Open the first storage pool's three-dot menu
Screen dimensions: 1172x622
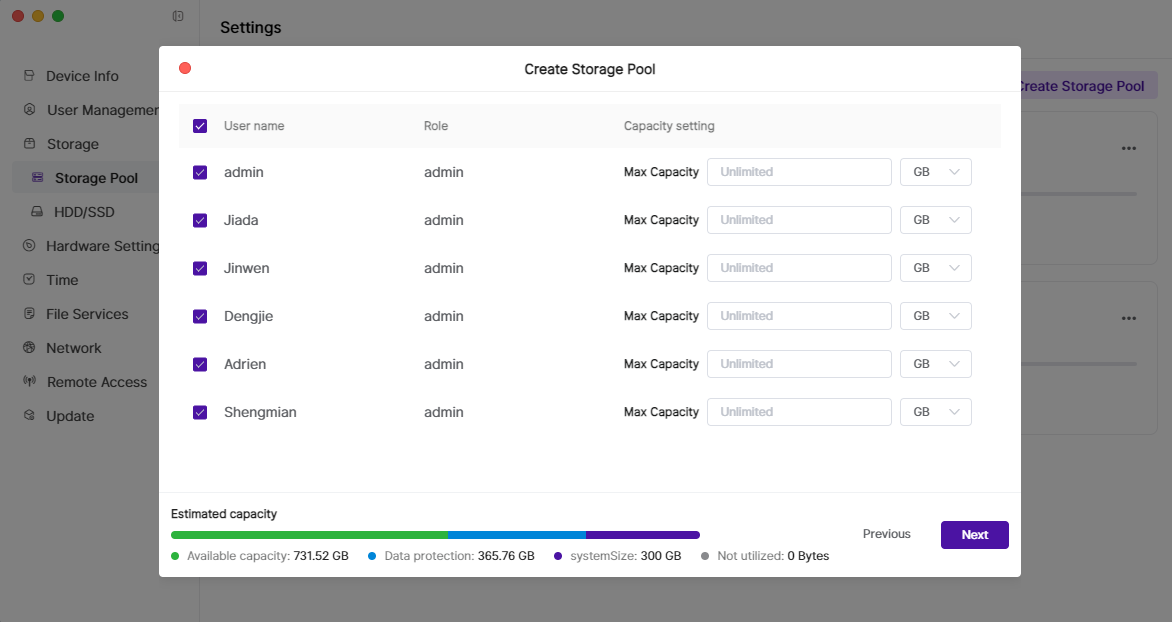coord(1129,148)
